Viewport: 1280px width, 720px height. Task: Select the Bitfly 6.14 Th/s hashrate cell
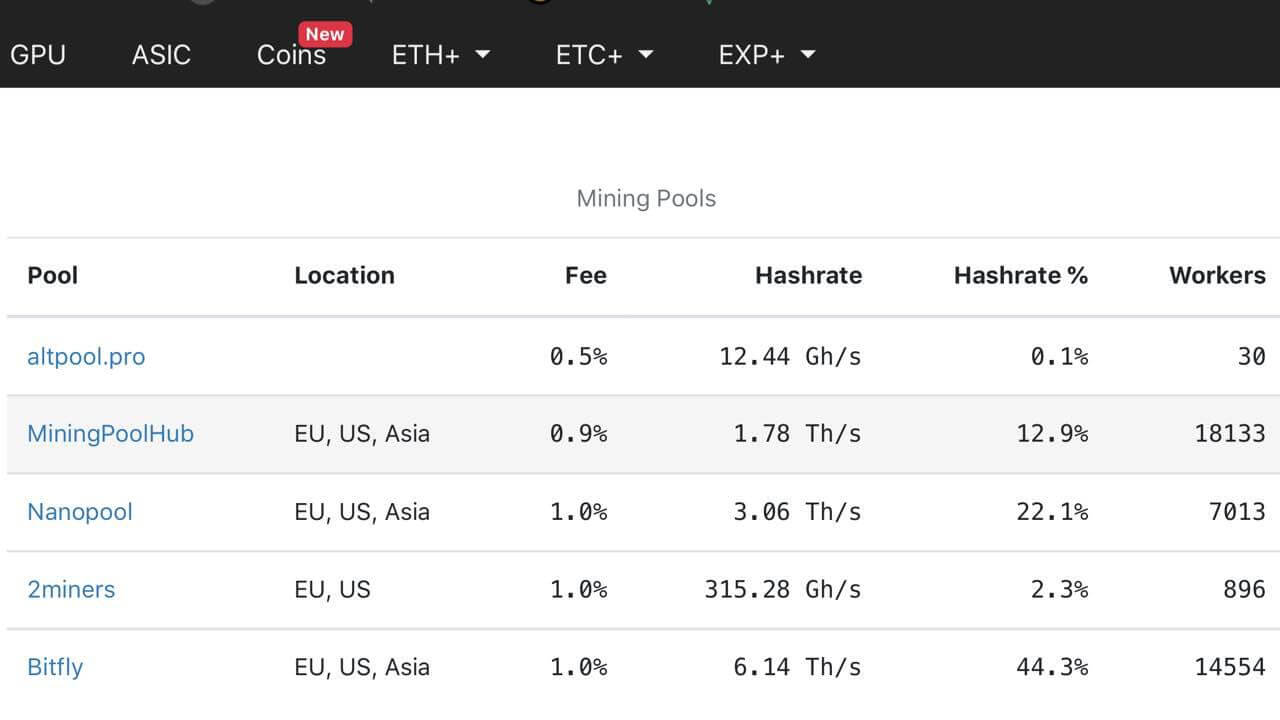[796, 666]
